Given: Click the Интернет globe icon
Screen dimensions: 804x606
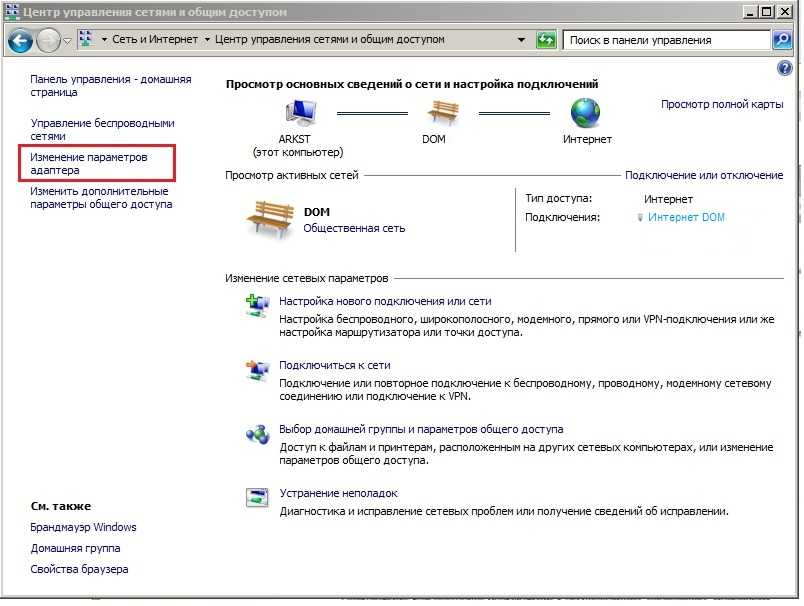Looking at the screenshot, I should pyautogui.click(x=586, y=113).
